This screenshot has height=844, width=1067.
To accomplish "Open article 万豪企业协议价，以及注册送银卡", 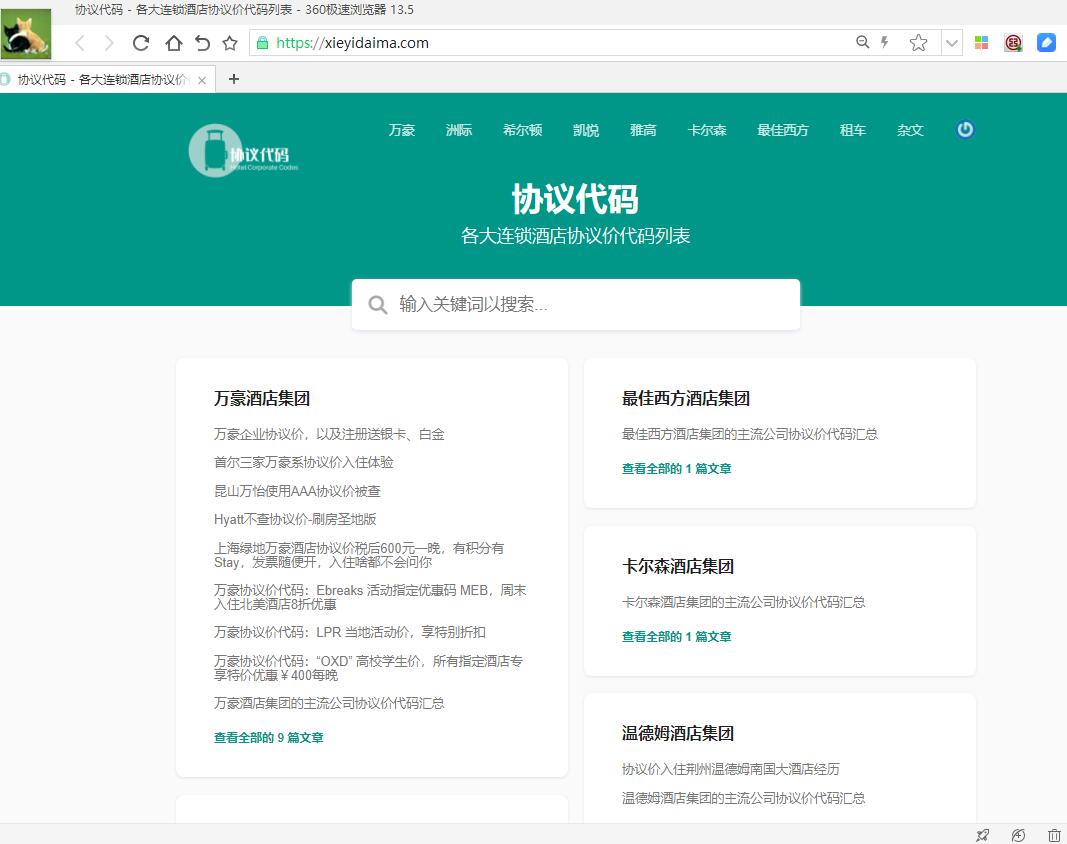I will pos(329,434).
